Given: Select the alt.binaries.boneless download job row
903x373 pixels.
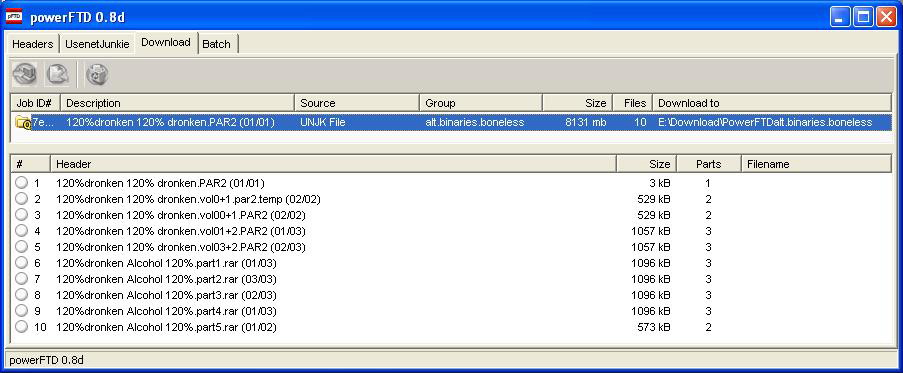Looking at the screenshot, I should pos(452,123).
